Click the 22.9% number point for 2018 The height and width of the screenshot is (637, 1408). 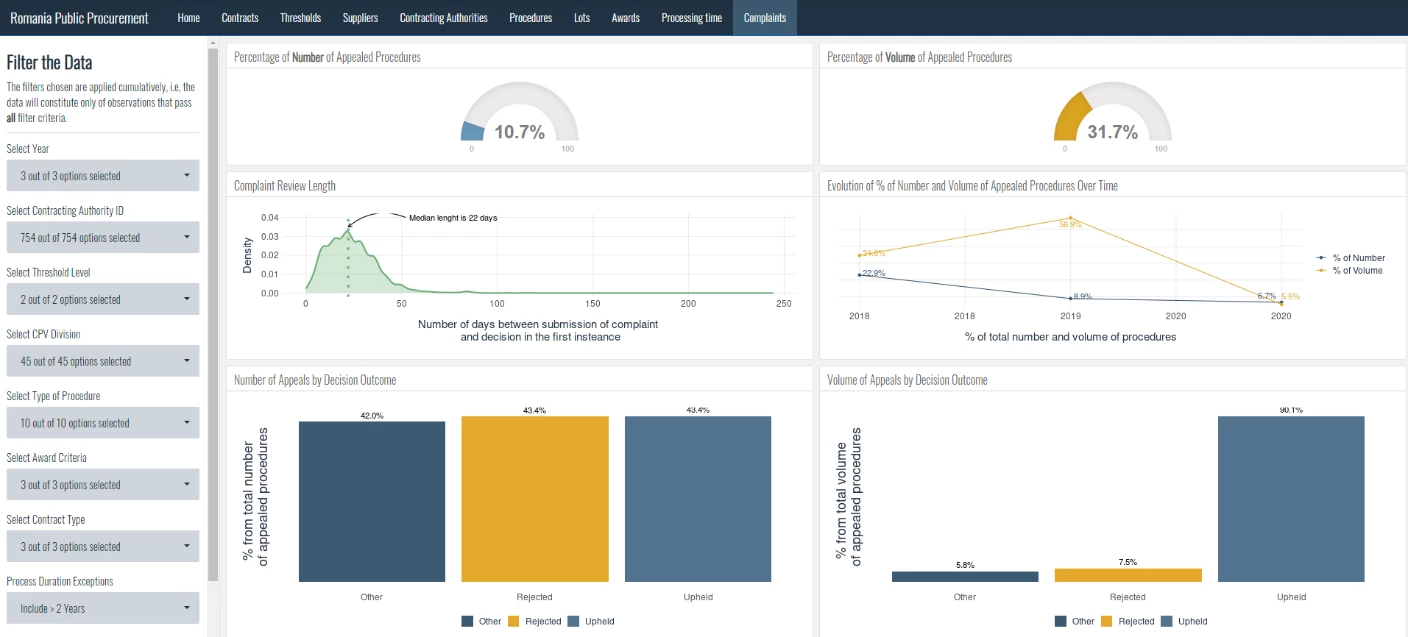(859, 274)
